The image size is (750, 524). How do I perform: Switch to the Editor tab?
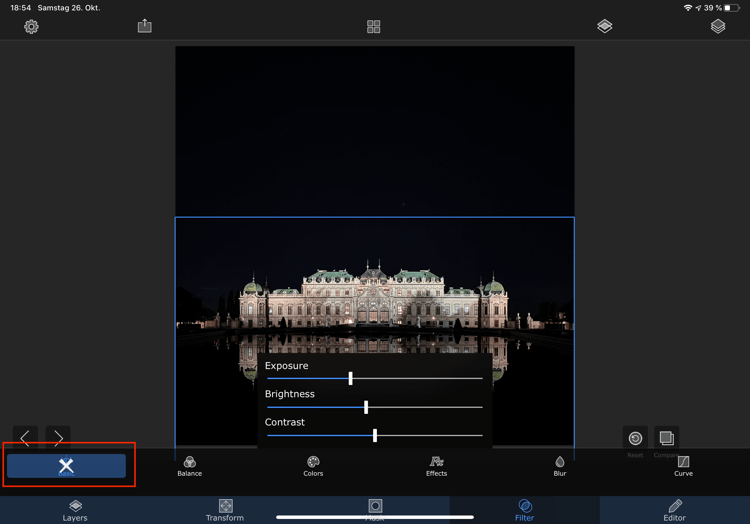[x=674, y=510]
